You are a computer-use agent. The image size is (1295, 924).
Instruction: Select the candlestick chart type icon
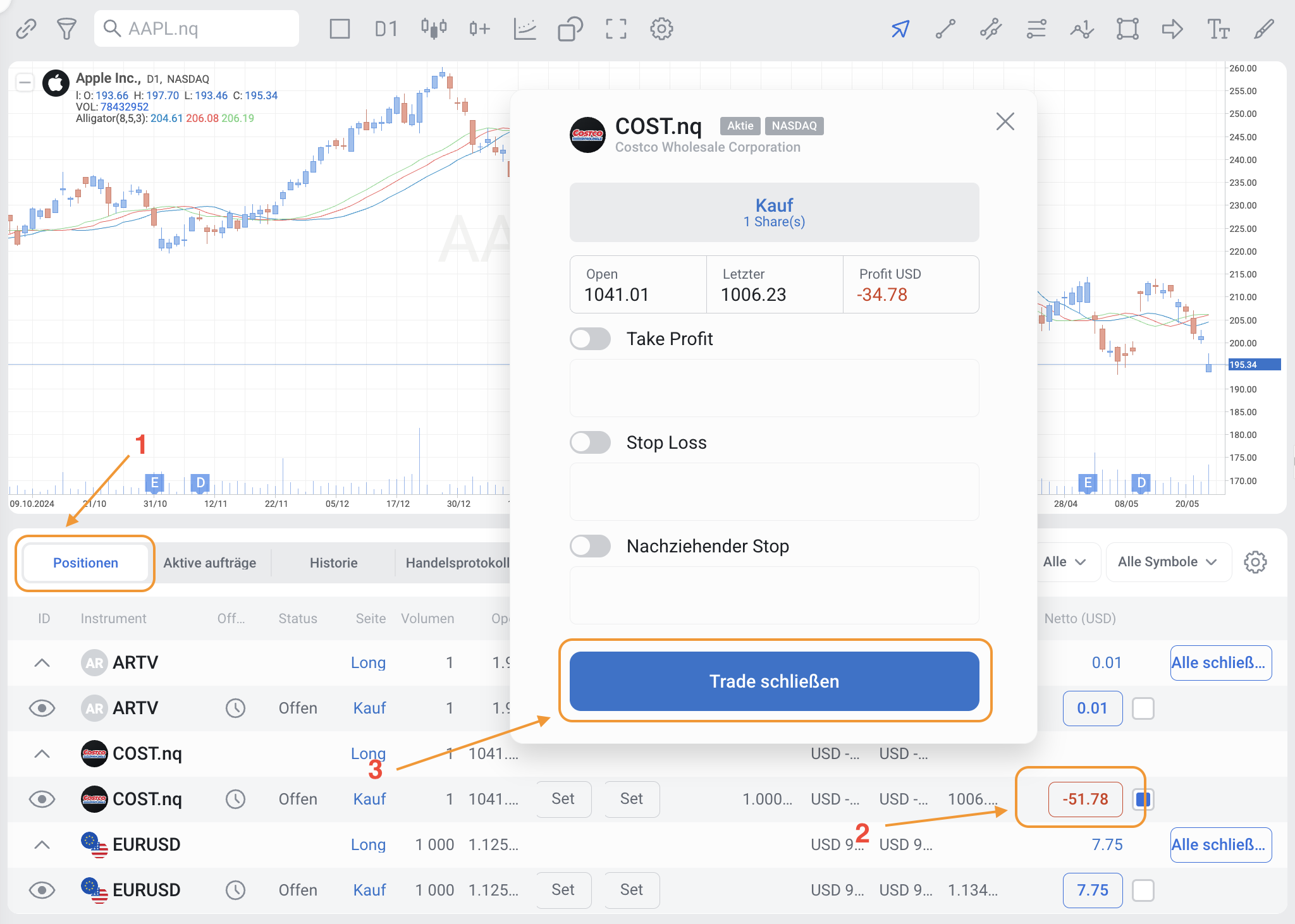point(434,29)
